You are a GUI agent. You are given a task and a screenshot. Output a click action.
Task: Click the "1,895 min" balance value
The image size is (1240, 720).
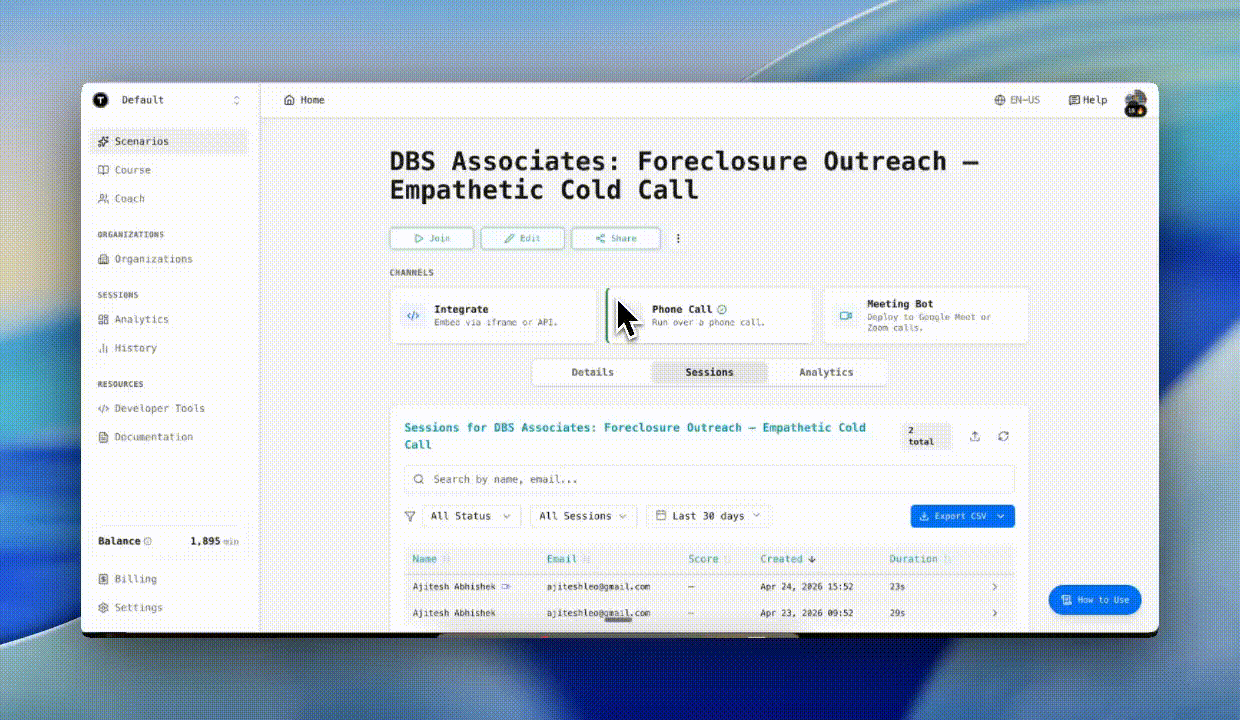point(214,541)
